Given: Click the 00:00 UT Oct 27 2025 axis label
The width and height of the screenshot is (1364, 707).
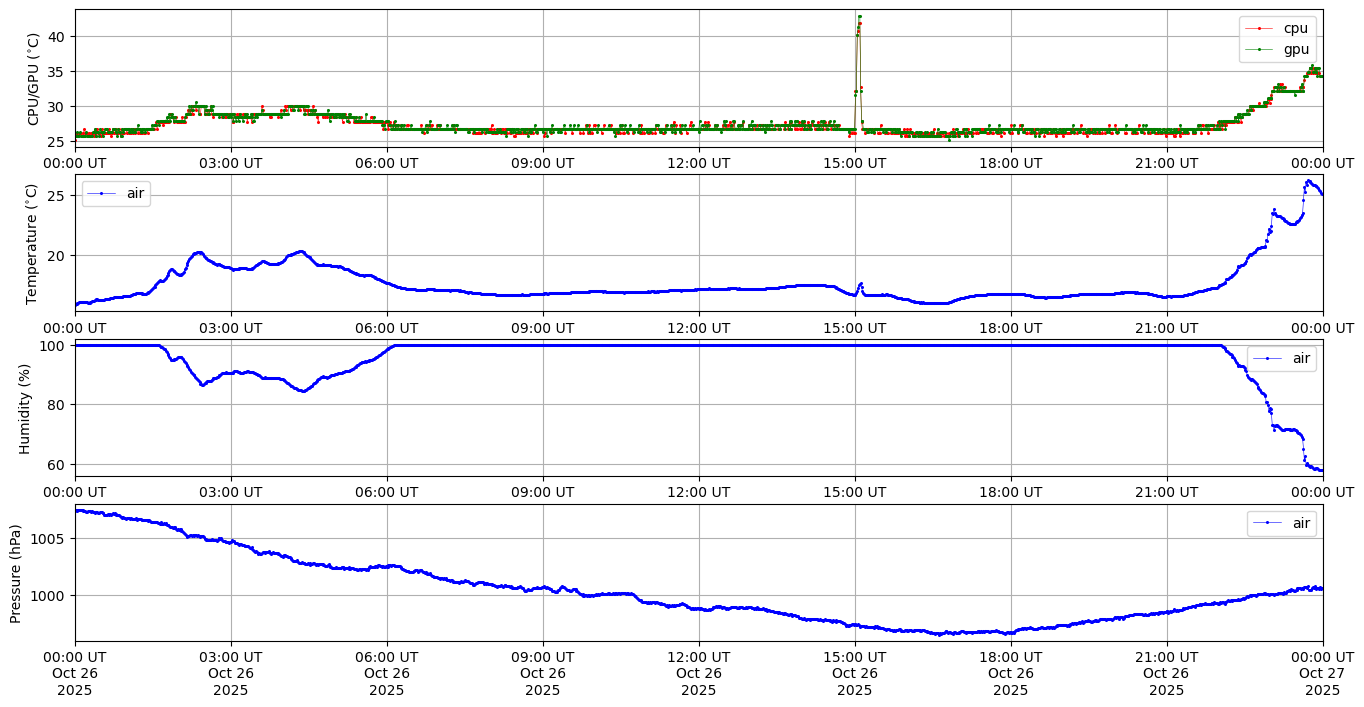Looking at the screenshot, I should pos(1322,673).
